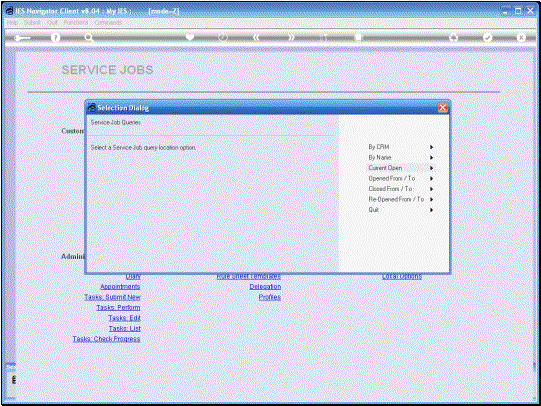Expand the By Name option arrow

(431, 158)
